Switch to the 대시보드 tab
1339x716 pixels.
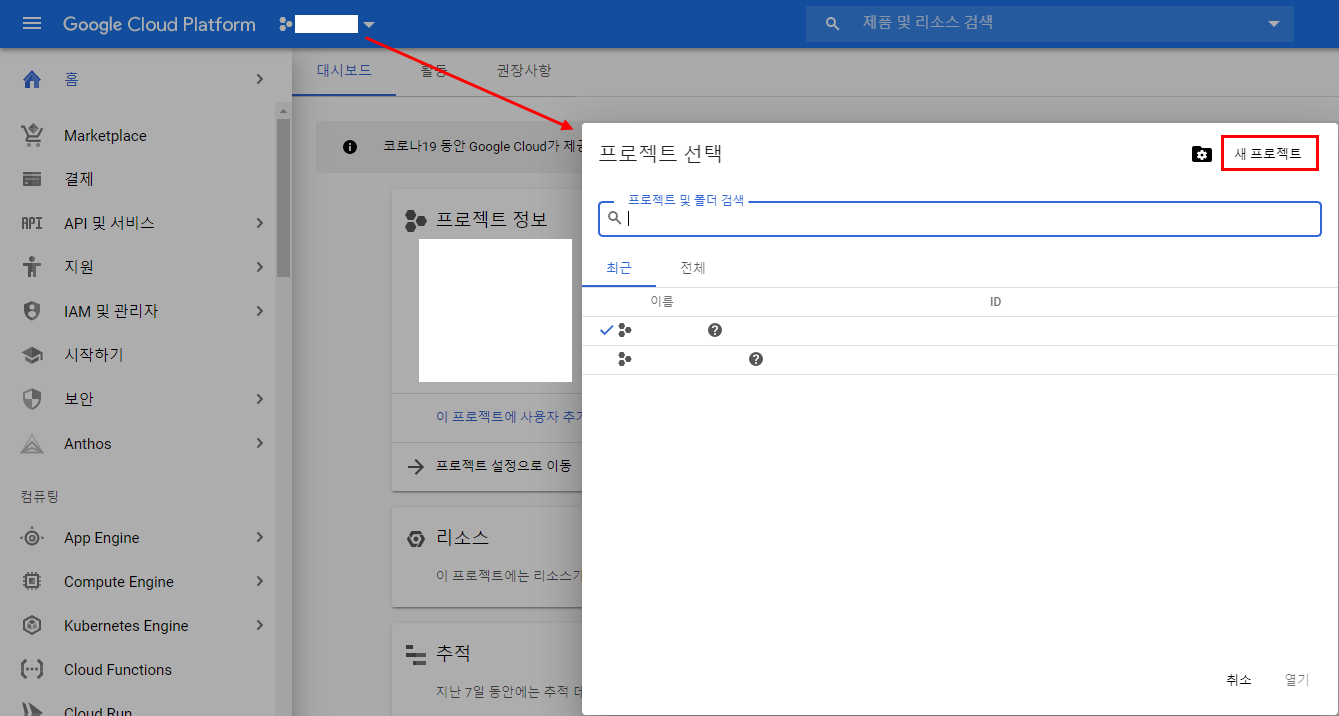(x=344, y=71)
